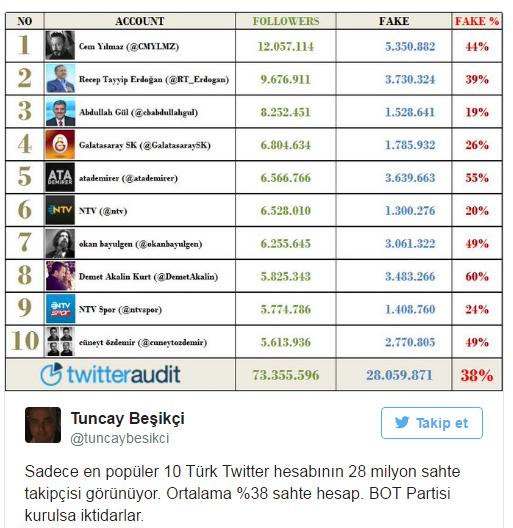Click cüneyt özdemir four-face avatar

(60, 342)
